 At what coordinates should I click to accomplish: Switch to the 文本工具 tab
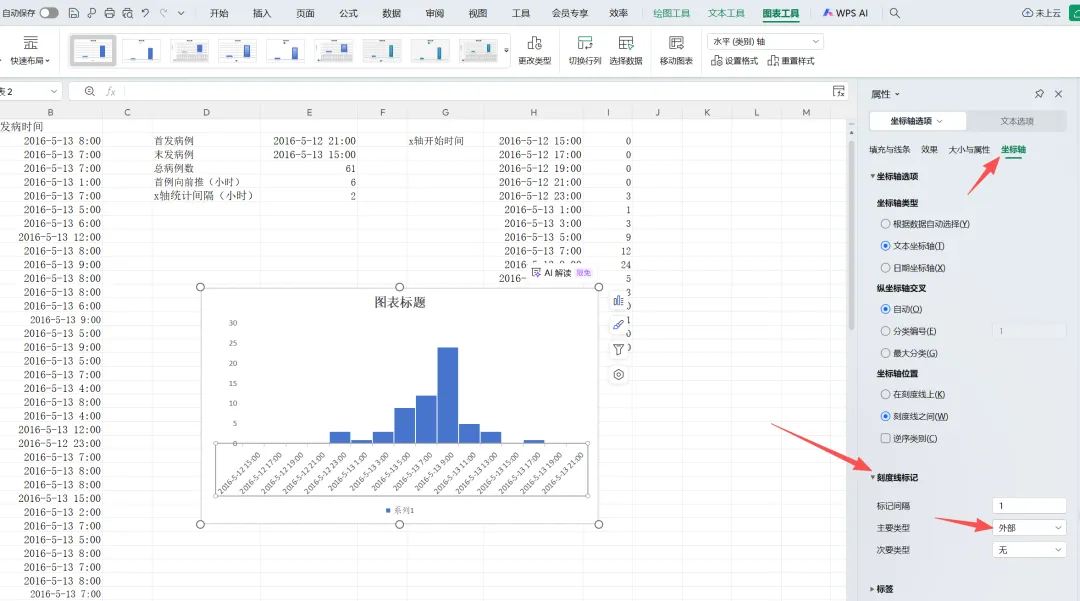click(x=727, y=13)
